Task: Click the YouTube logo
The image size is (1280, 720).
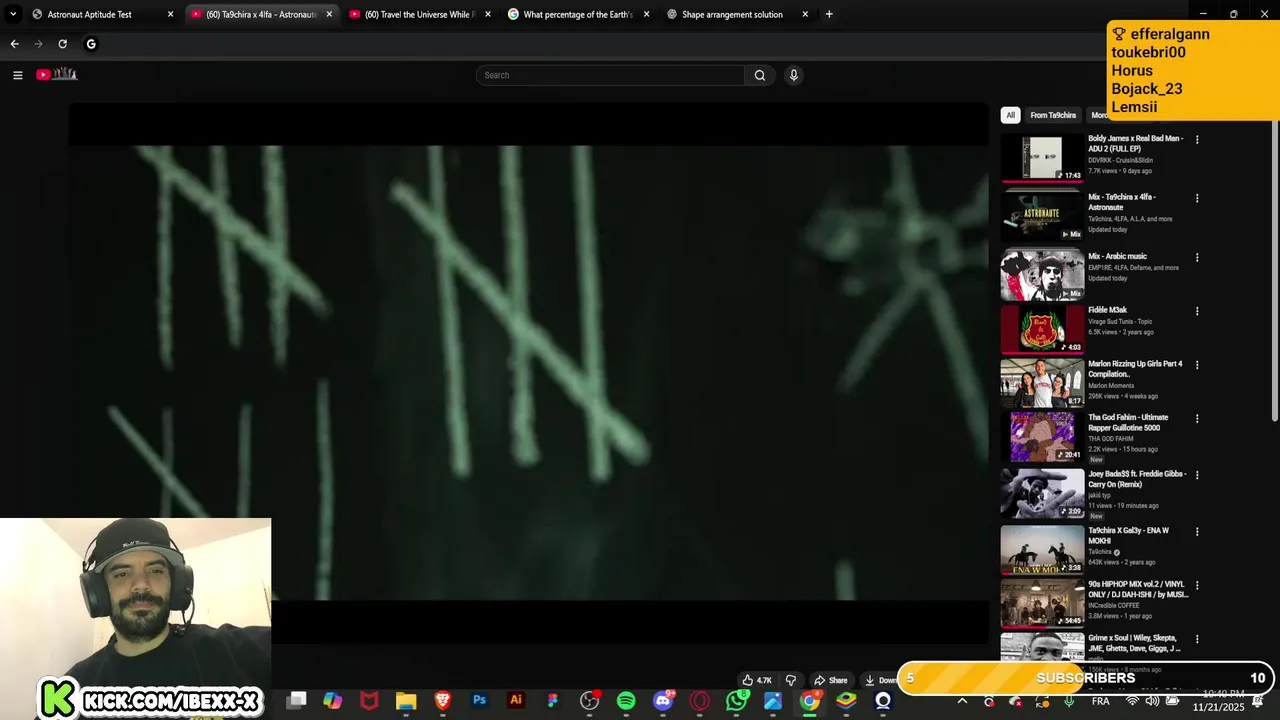Action: point(57,74)
